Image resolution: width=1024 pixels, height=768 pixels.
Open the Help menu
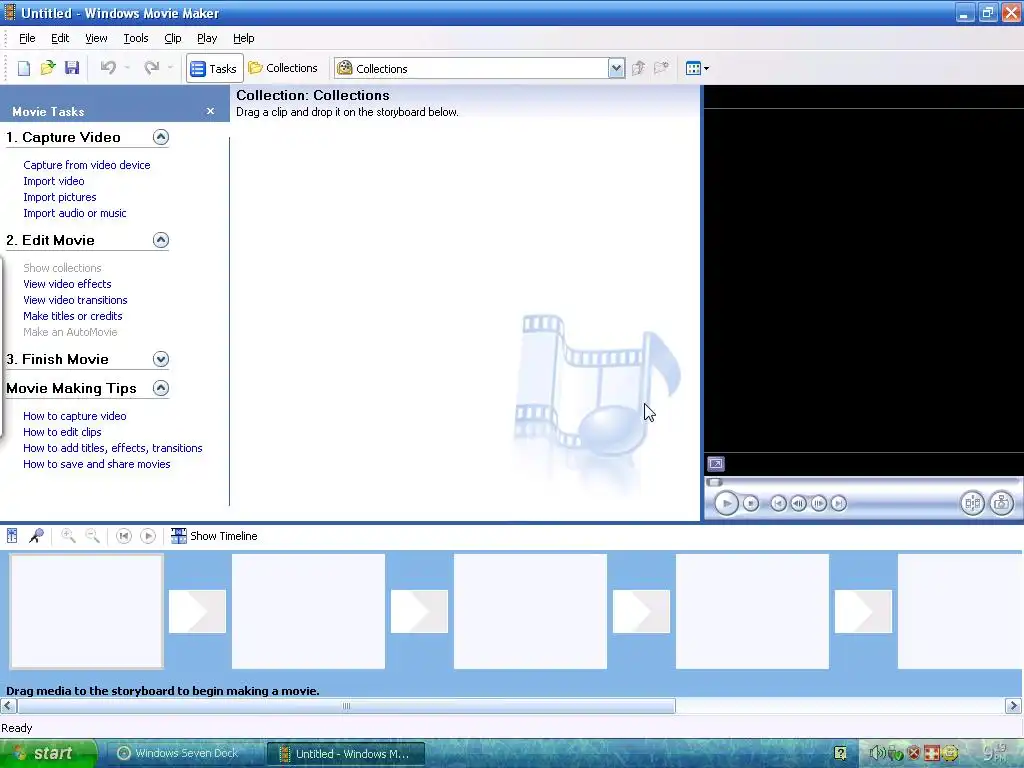coord(244,38)
